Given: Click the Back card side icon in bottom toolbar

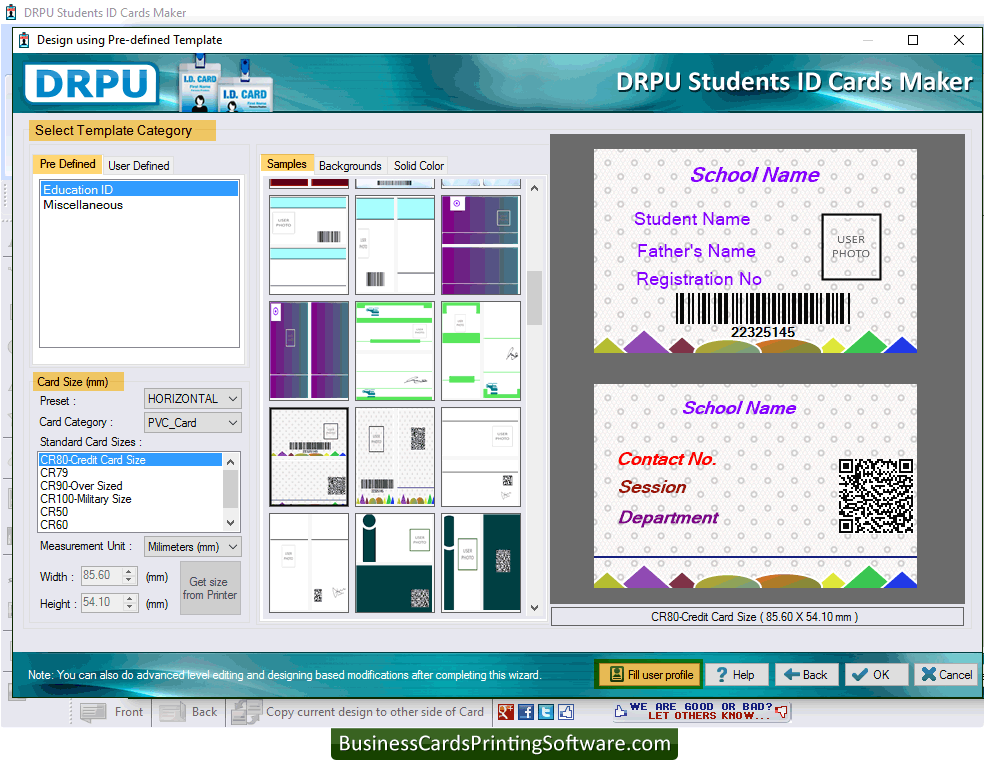Looking at the screenshot, I should (x=173, y=712).
